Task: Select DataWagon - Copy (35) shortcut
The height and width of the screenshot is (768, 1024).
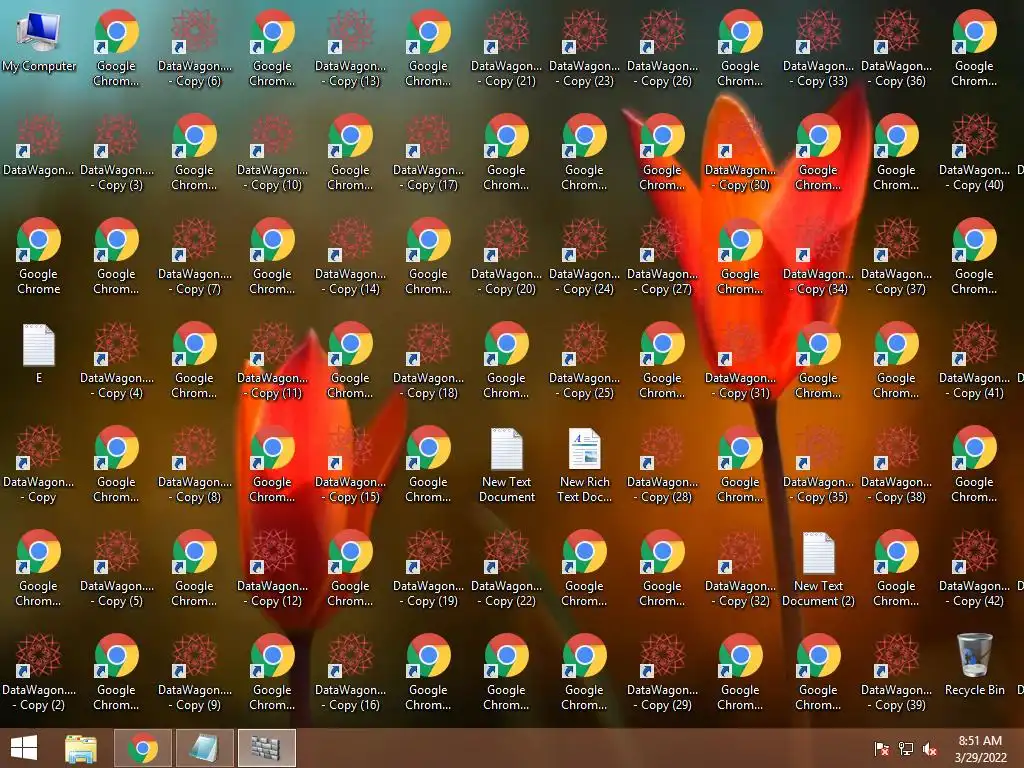Action: pos(818,464)
